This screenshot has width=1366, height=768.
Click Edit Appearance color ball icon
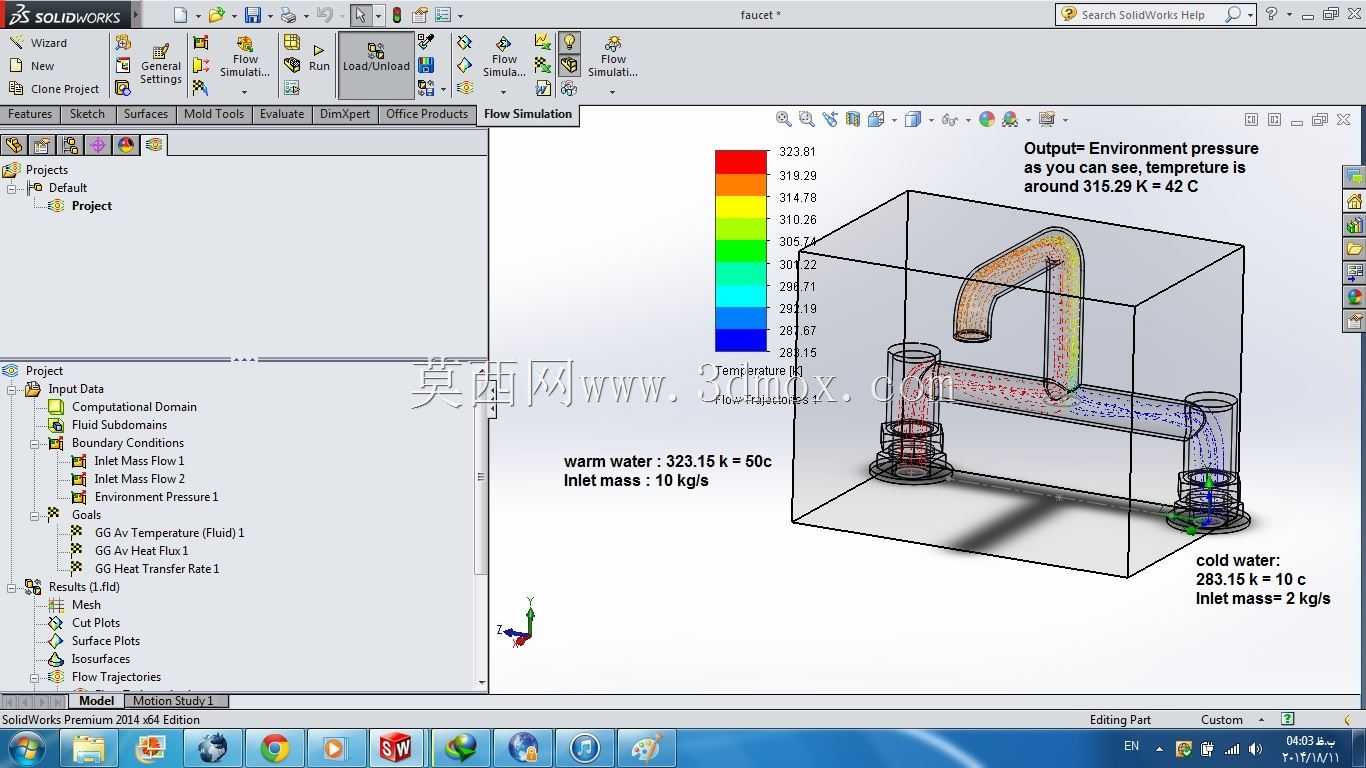point(987,119)
